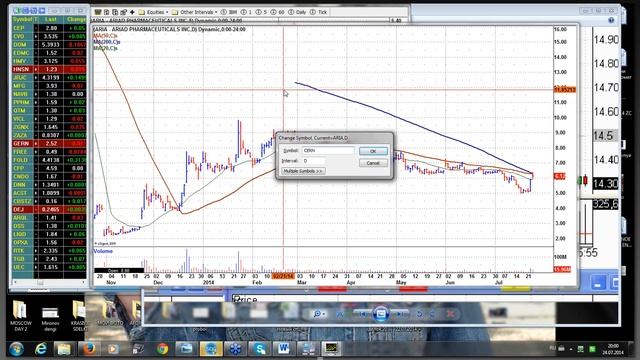Open MOSCOW DAY 2 desktop folder
Viewport: 640px width, 360px height.
pos(21,315)
